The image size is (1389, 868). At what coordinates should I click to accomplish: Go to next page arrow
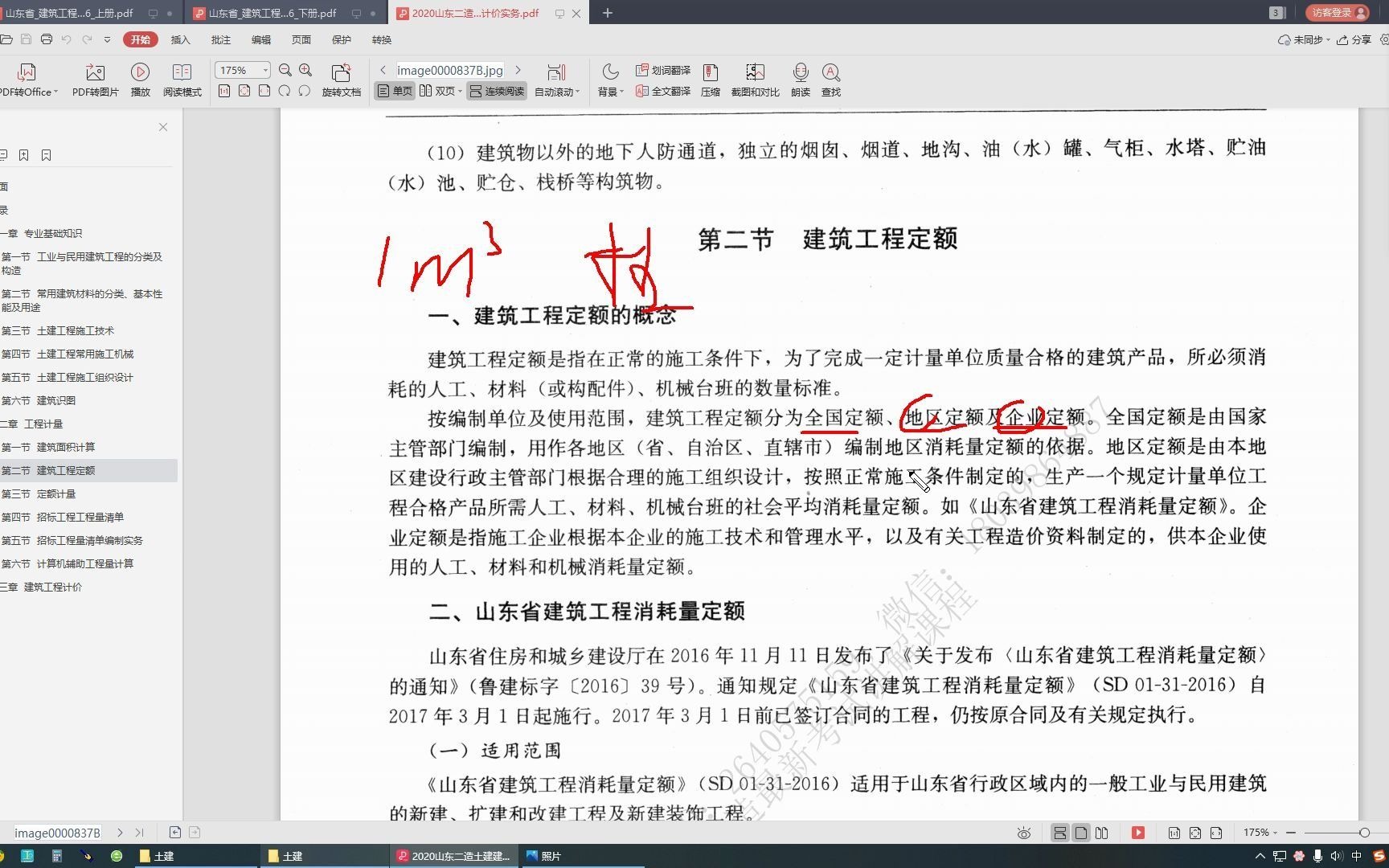[518, 71]
